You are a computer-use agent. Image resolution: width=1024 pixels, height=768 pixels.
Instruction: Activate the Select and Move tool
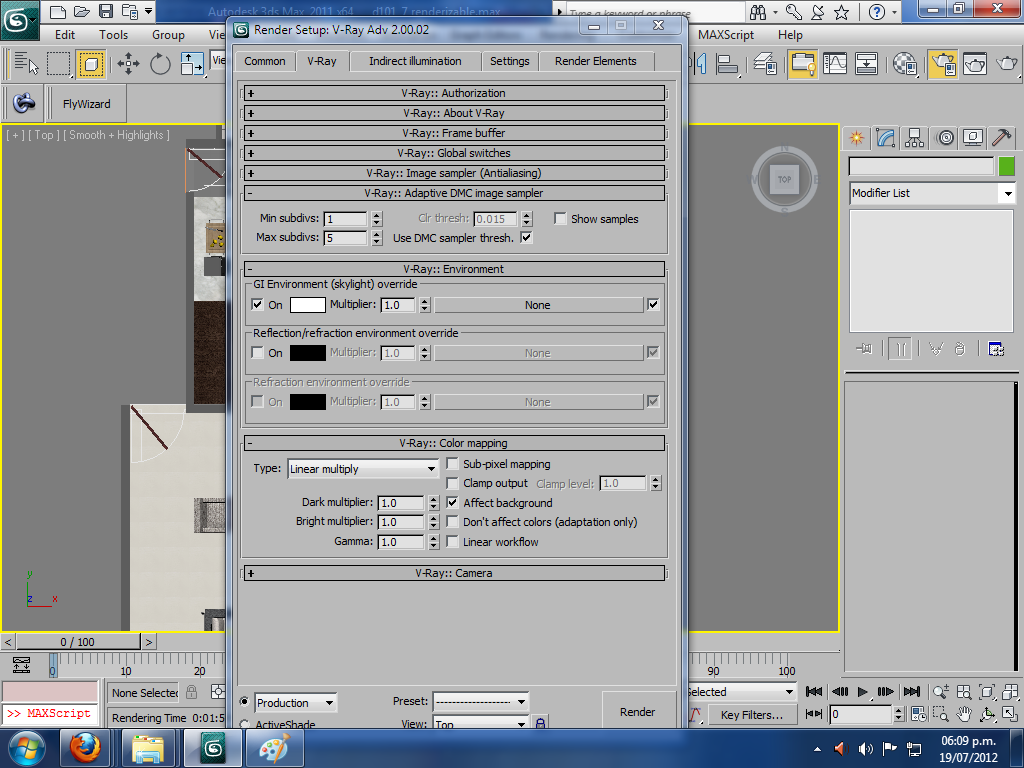click(x=128, y=64)
